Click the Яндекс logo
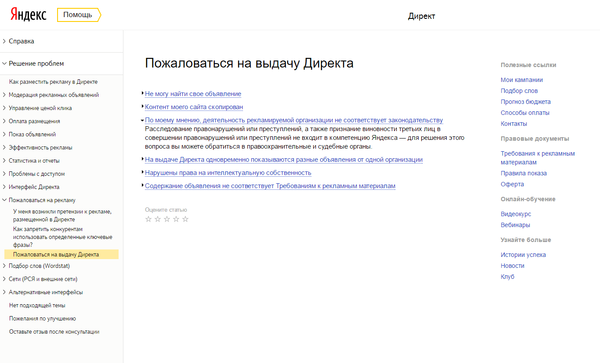Screen dimensions: 600x363 (28, 15)
